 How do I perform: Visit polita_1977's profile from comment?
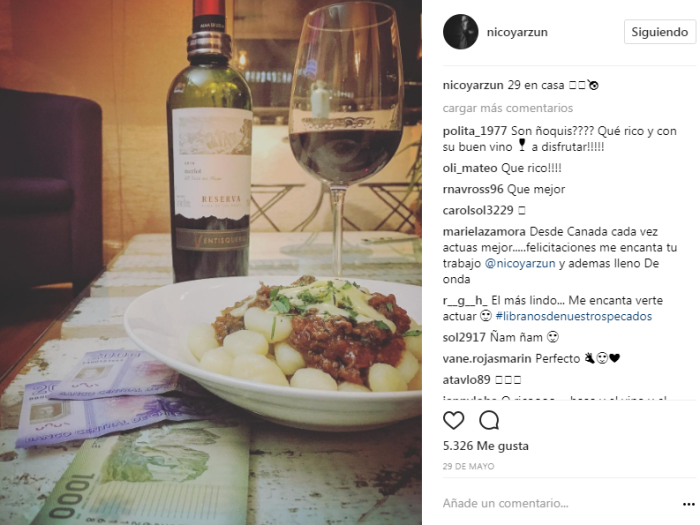coord(475,131)
